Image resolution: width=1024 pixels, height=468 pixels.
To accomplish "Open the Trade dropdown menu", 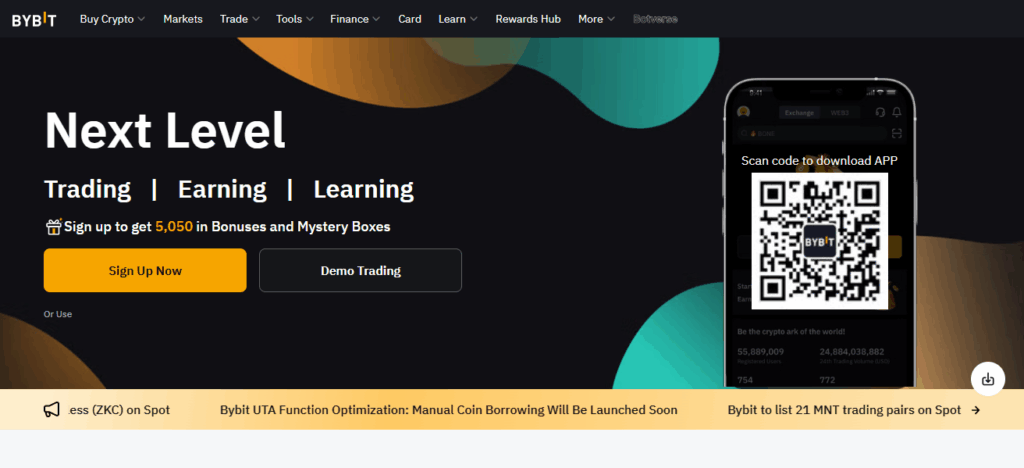I will tap(239, 19).
